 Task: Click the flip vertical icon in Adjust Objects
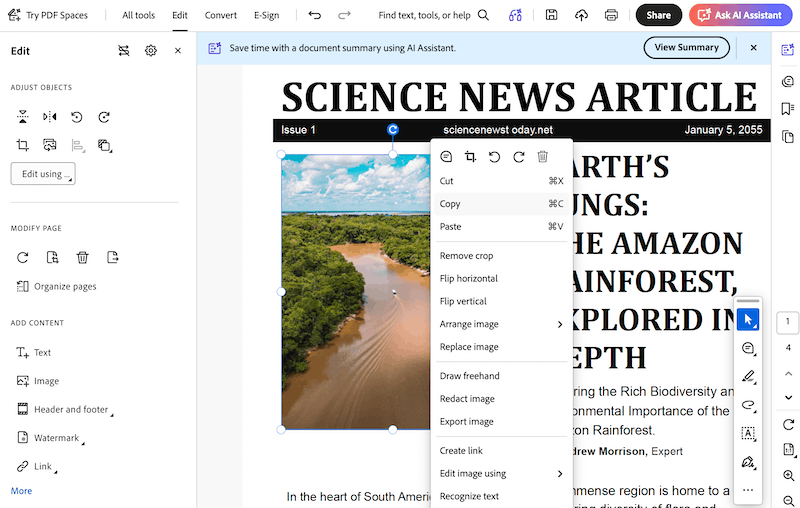23,117
